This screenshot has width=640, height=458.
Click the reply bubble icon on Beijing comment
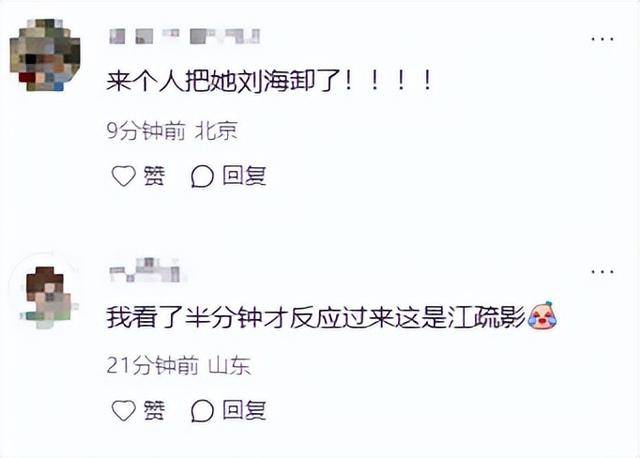point(202,177)
